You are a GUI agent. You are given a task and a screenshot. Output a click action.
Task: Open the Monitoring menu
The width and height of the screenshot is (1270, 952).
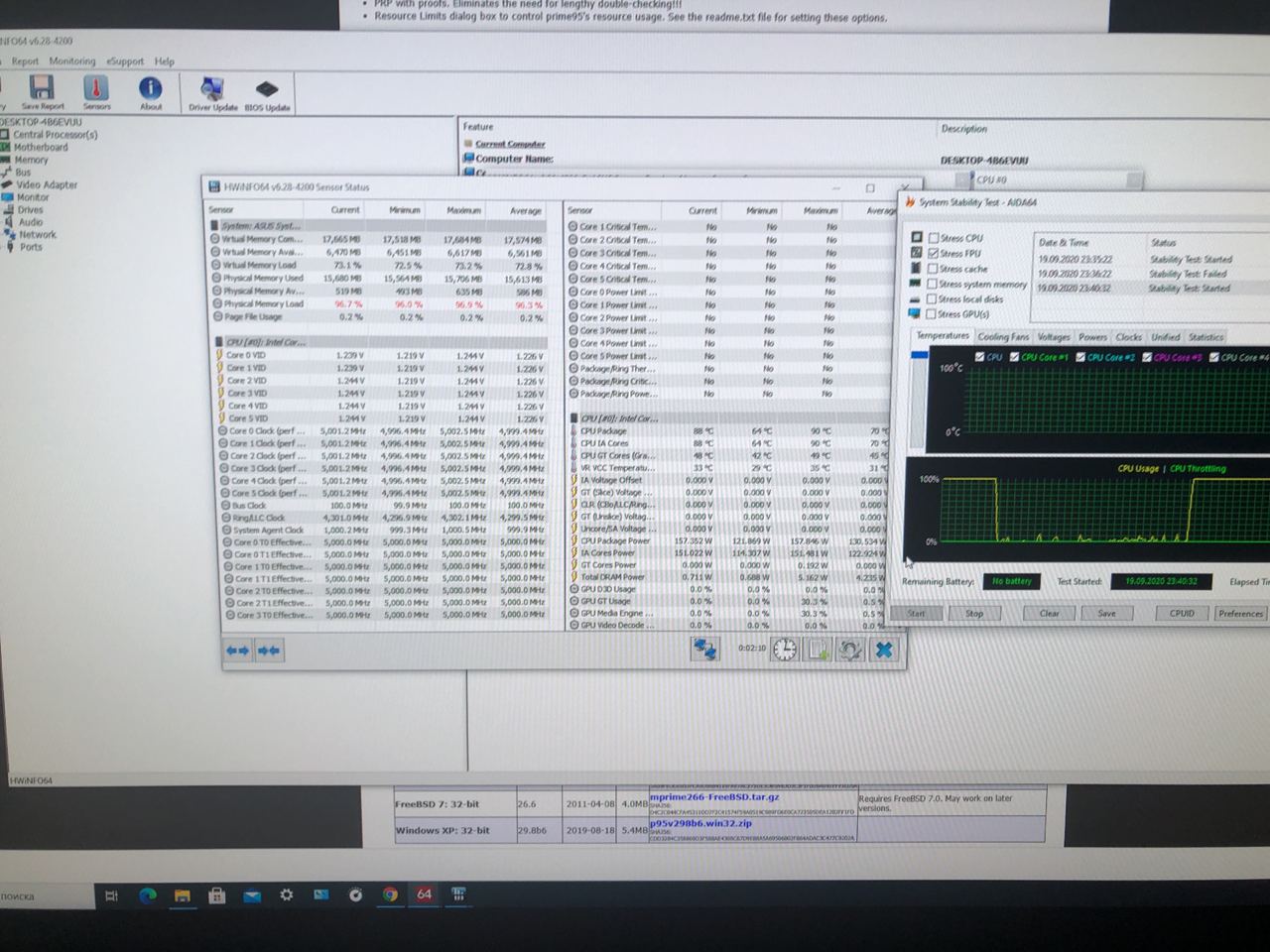72,61
